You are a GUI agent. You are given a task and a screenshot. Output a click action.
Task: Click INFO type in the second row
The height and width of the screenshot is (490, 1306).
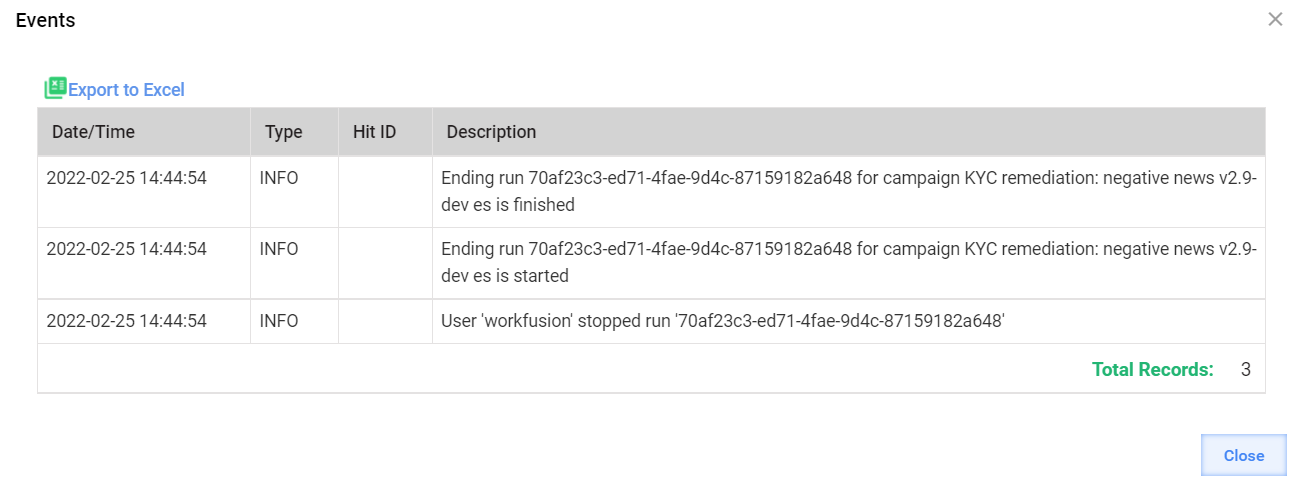[x=279, y=250]
